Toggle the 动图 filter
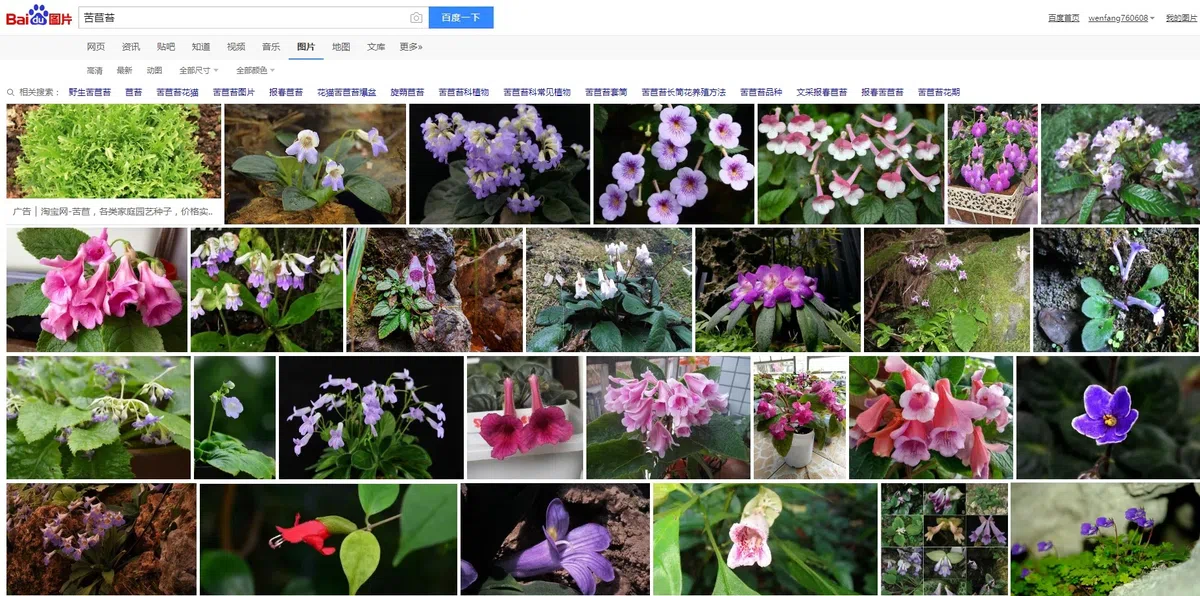 [154, 71]
